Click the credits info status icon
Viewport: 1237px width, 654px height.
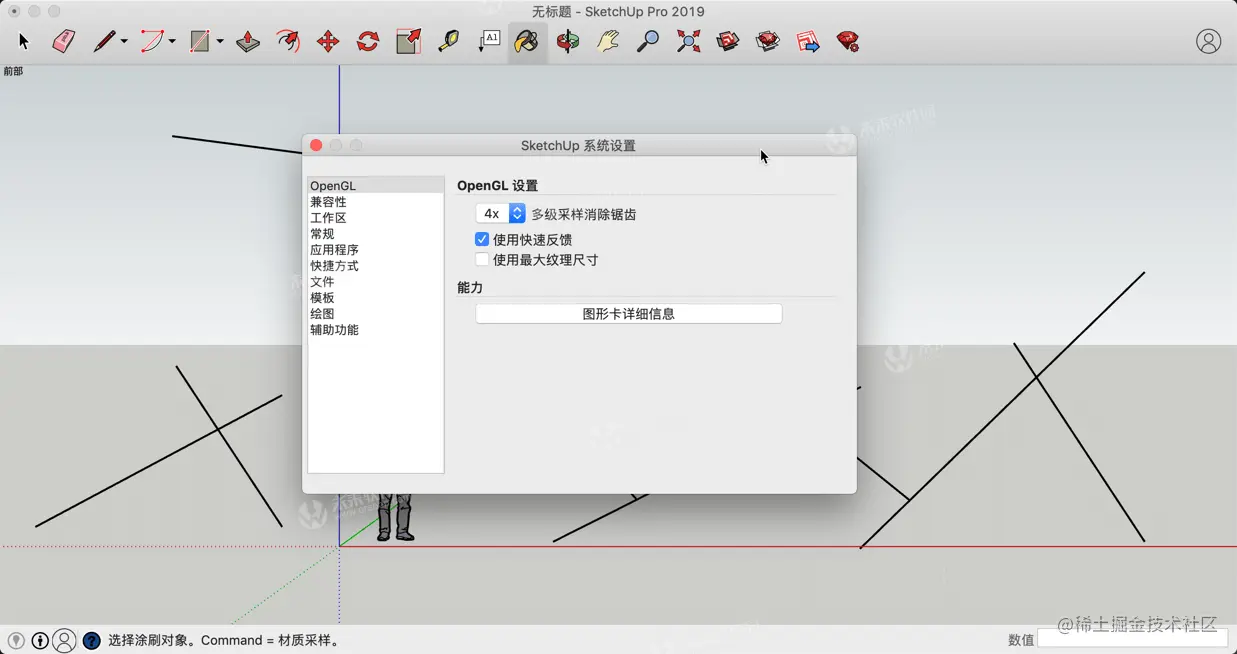pyautogui.click(x=40, y=641)
